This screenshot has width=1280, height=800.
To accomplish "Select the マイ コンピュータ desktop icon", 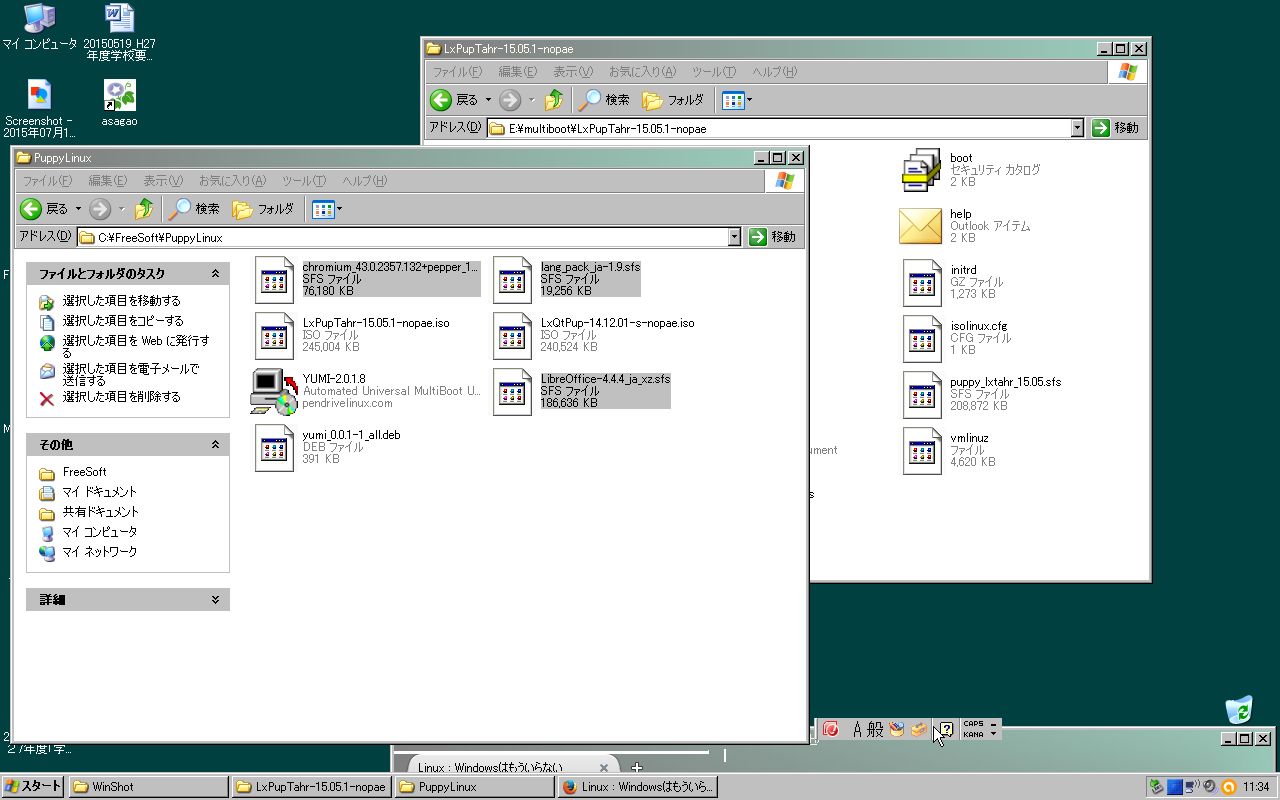I will click(x=39, y=17).
